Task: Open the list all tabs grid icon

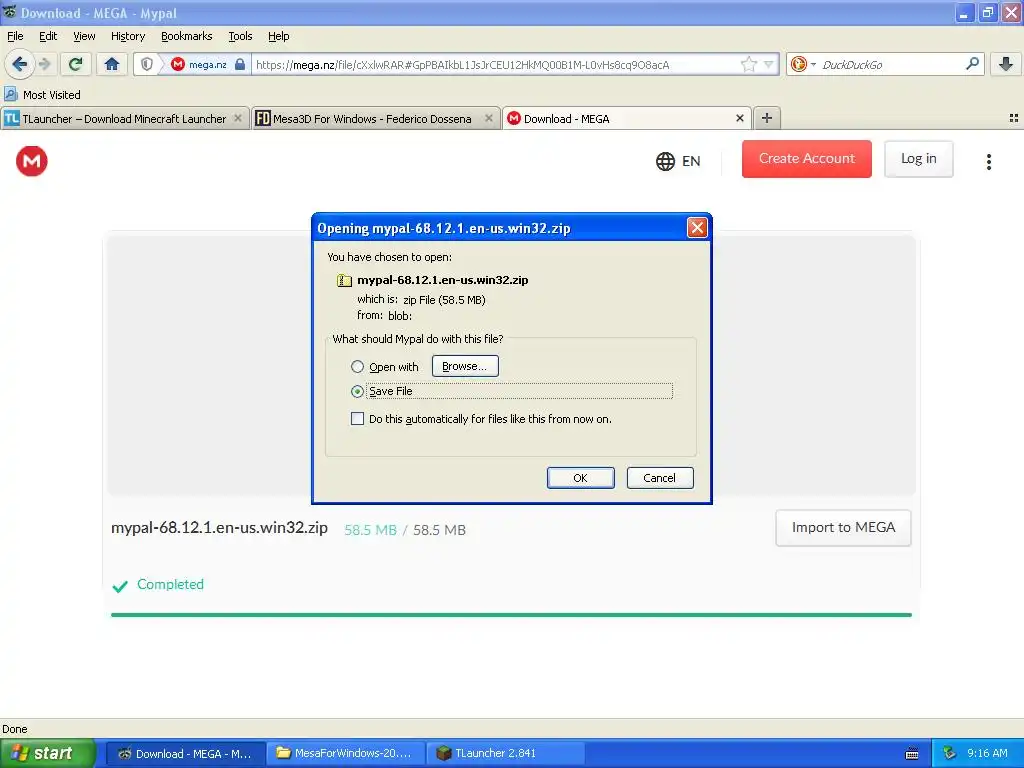Action: (1014, 118)
